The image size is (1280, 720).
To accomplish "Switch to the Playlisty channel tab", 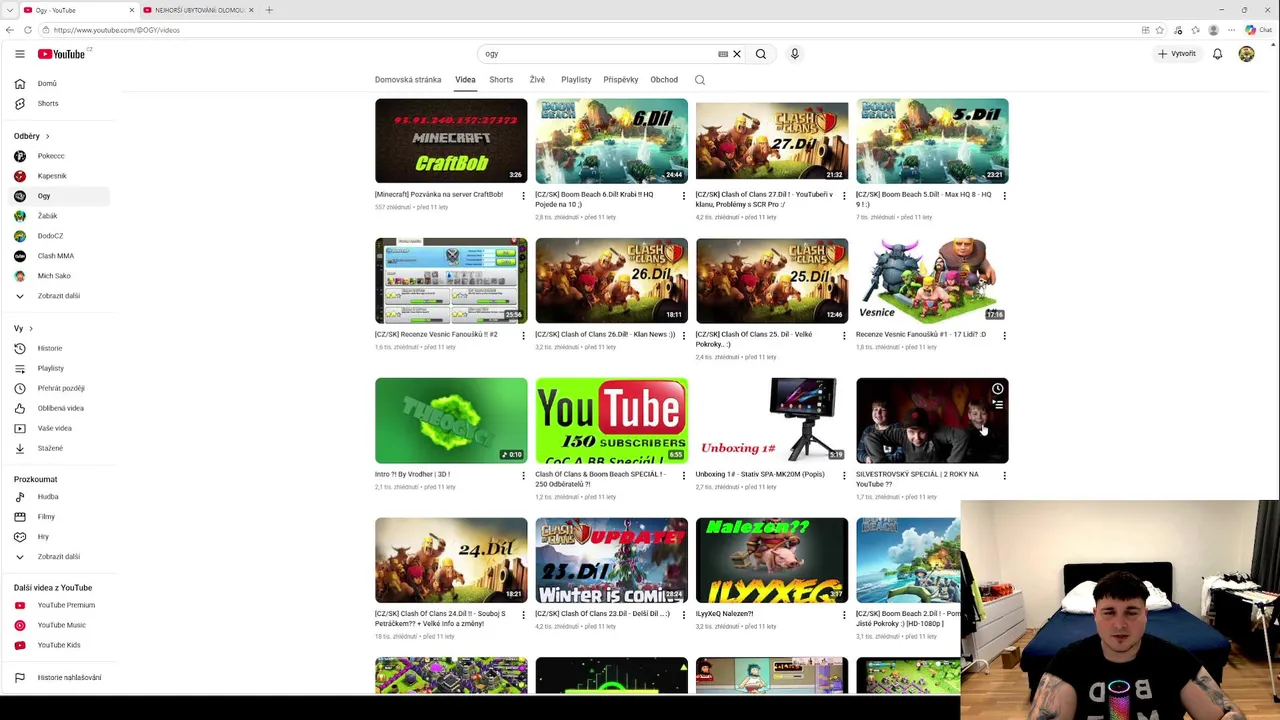I will 576,80.
